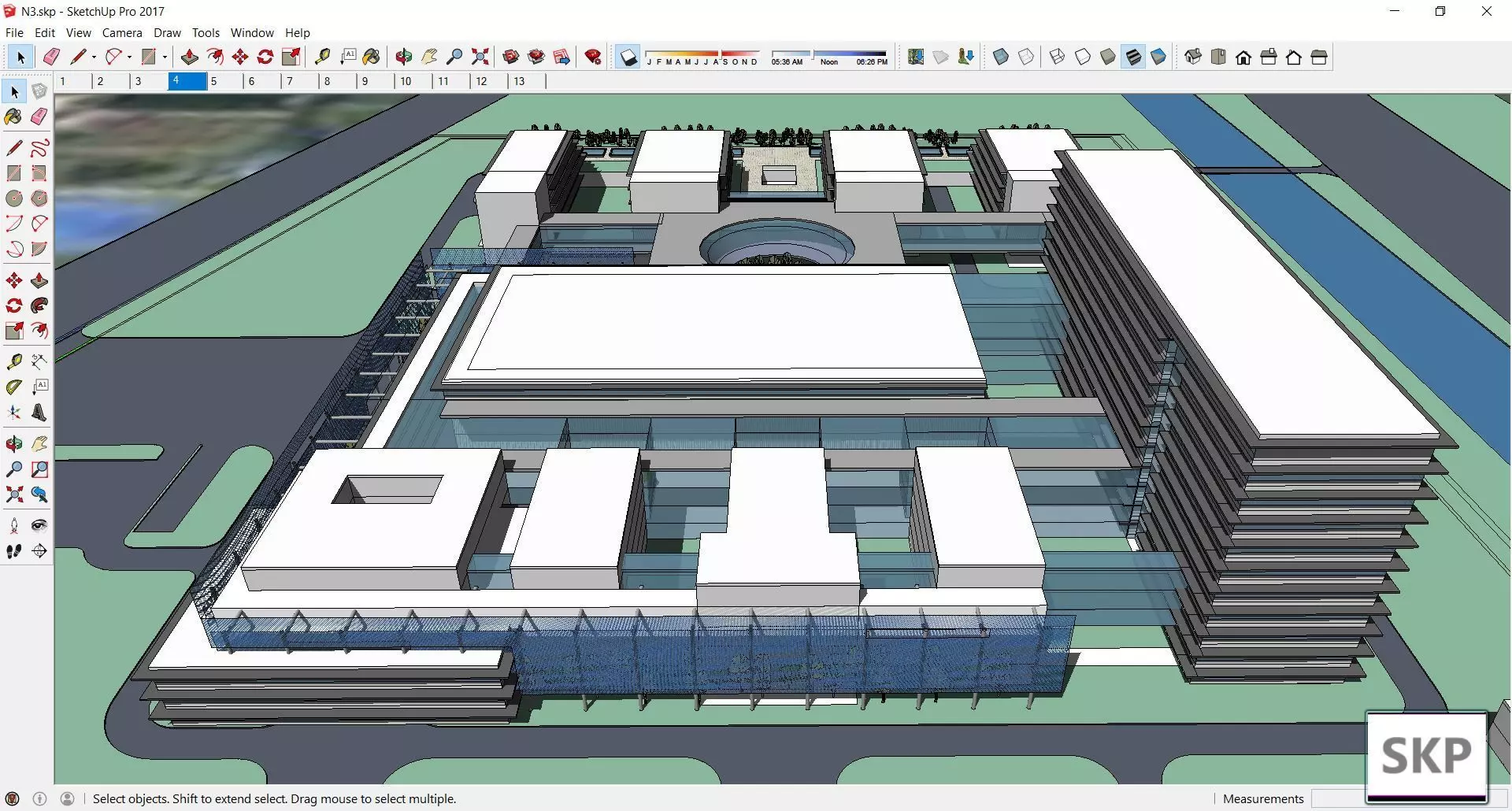Activate the Paint Bucket in the top toolbar

click(372, 57)
